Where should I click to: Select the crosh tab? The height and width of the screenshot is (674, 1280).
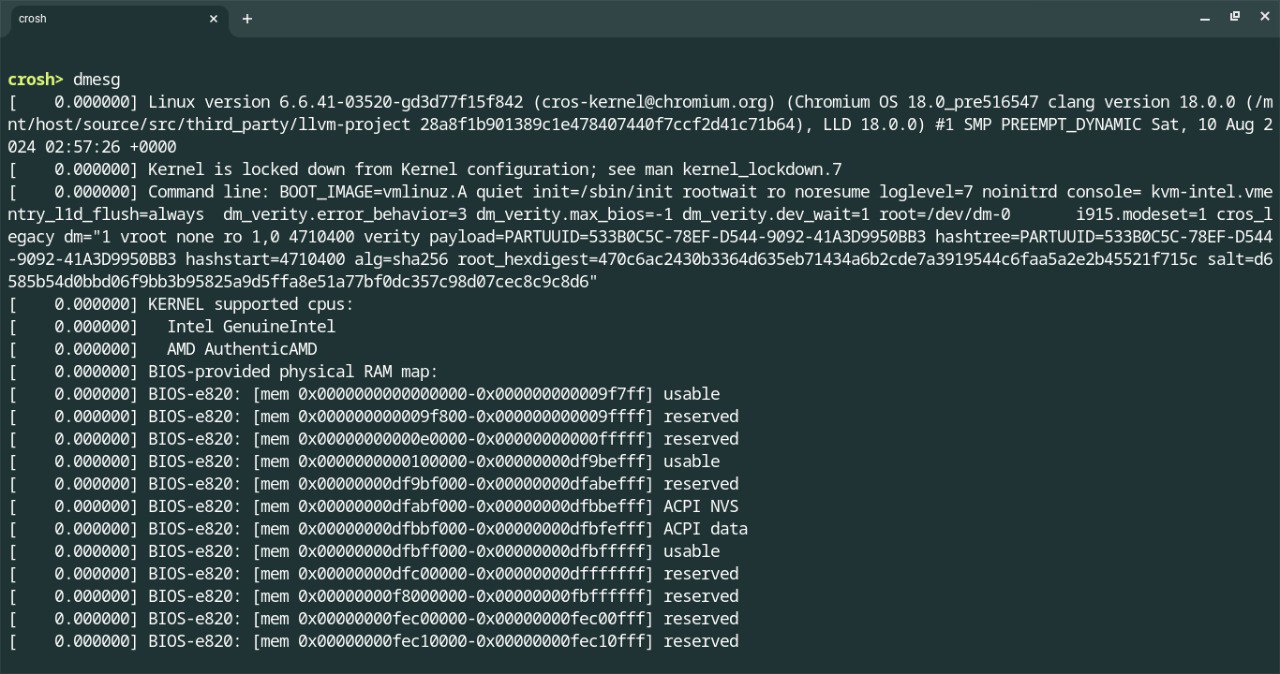click(112, 19)
